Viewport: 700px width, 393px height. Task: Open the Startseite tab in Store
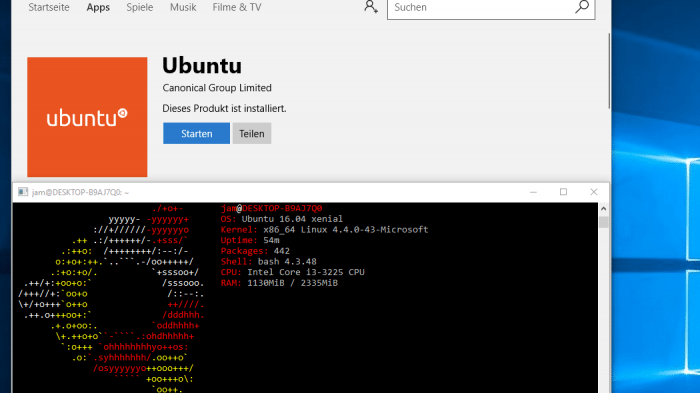(49, 7)
